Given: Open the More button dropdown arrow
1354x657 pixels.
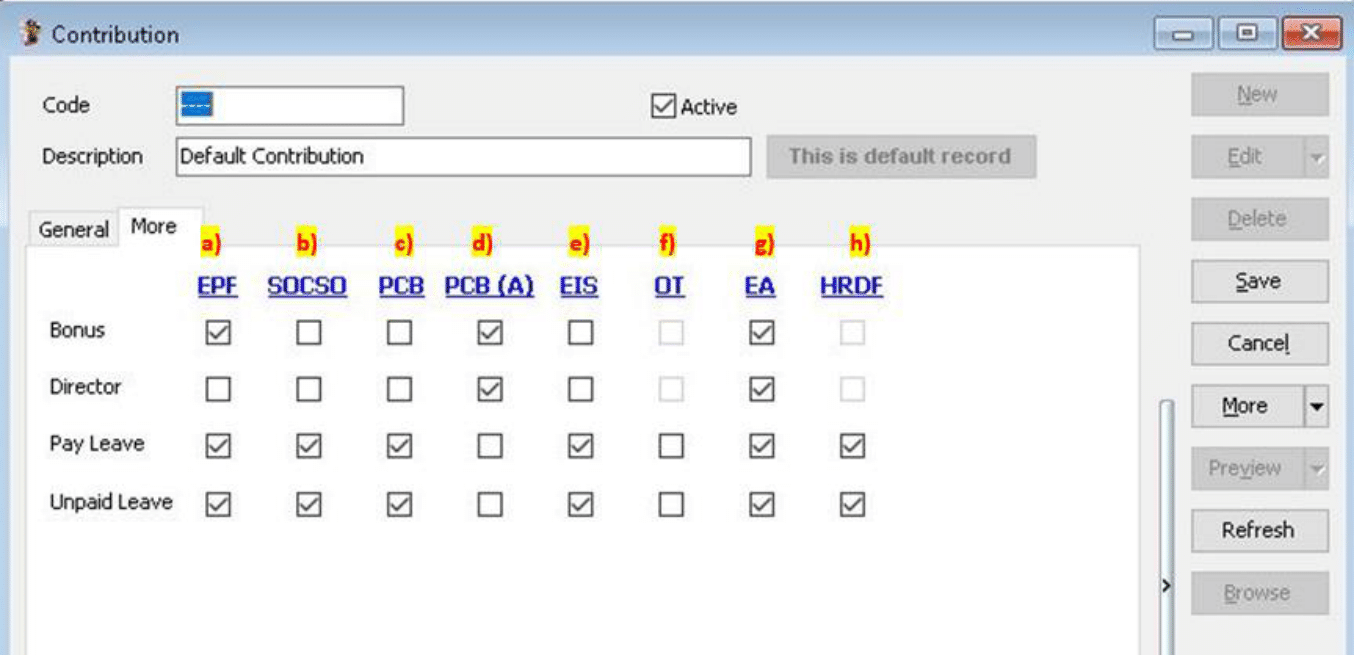Looking at the screenshot, I should (1316, 407).
